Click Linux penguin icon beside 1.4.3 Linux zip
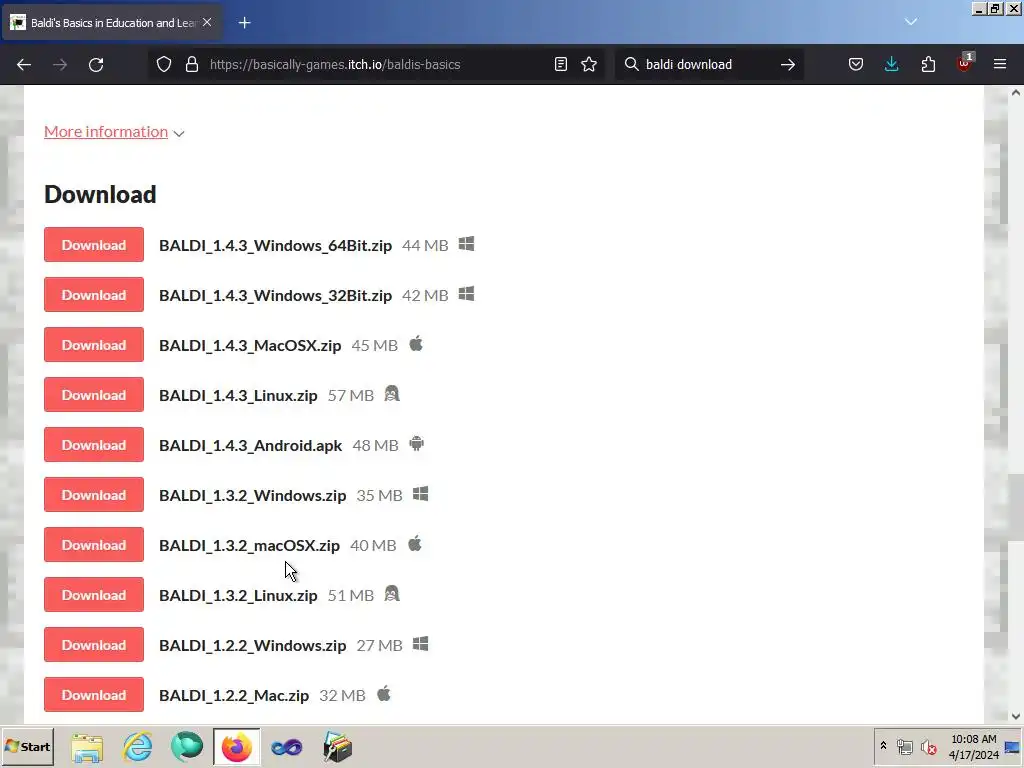This screenshot has height=768, width=1024. tap(392, 394)
